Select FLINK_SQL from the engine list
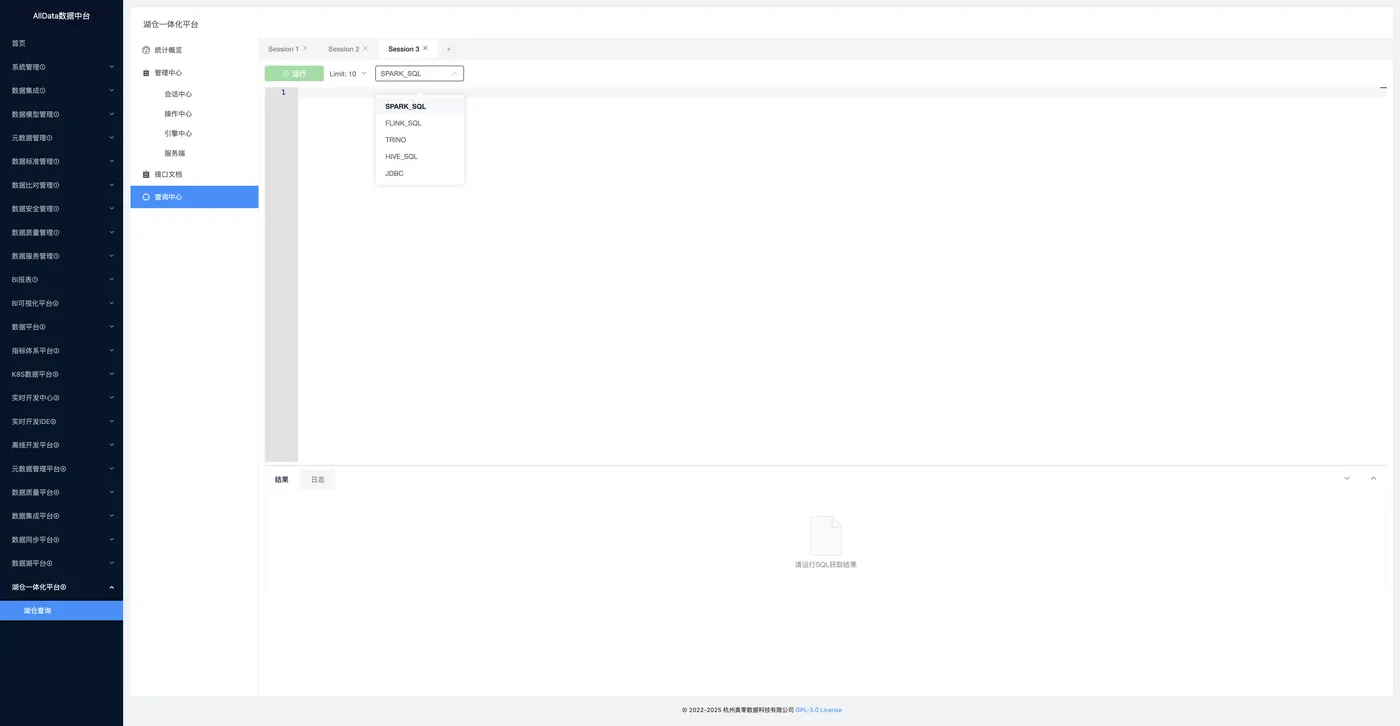The height and width of the screenshot is (726, 1400). (420, 123)
